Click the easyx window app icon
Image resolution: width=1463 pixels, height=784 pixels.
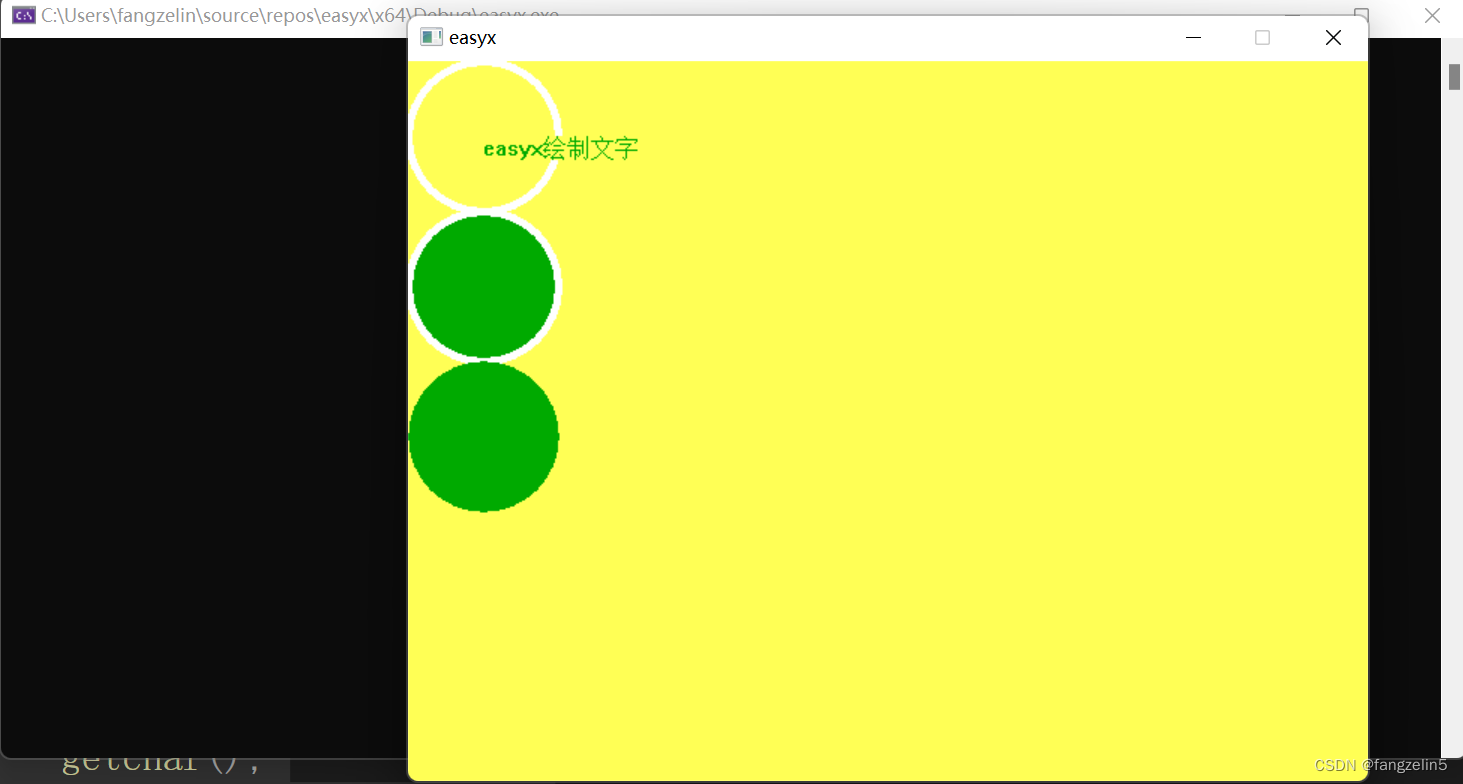click(x=431, y=38)
